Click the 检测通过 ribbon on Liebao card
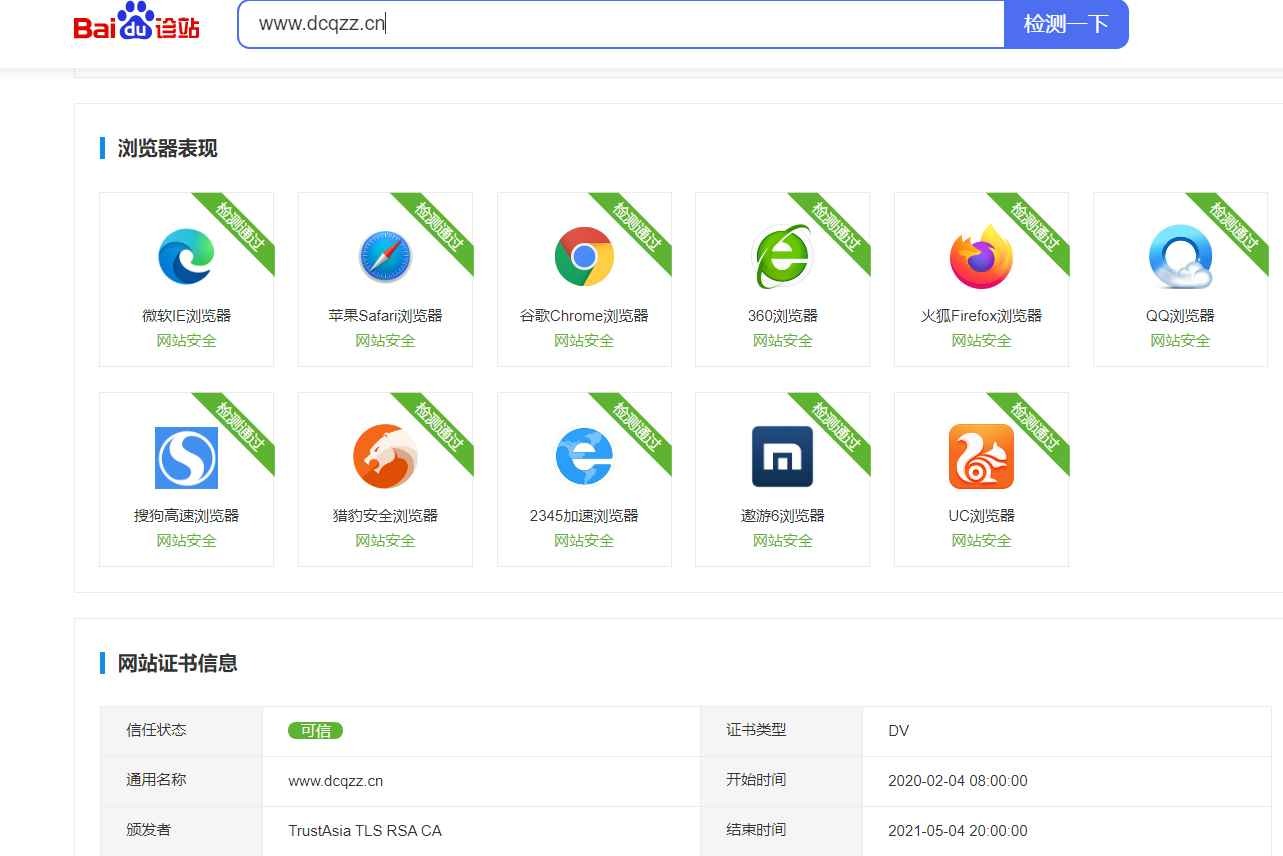Image resolution: width=1283 pixels, height=856 pixels. (439, 426)
